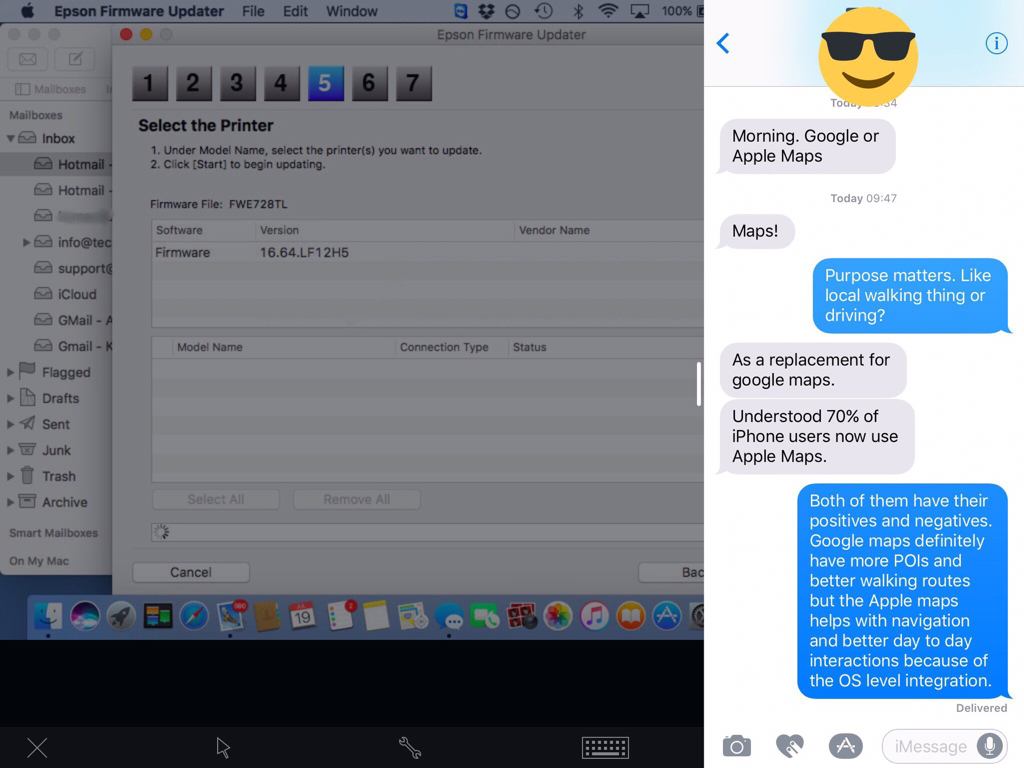The height and width of the screenshot is (768, 1024).
Task: Click Firmware row version 16.64.LF12H5
Action: [428, 253]
